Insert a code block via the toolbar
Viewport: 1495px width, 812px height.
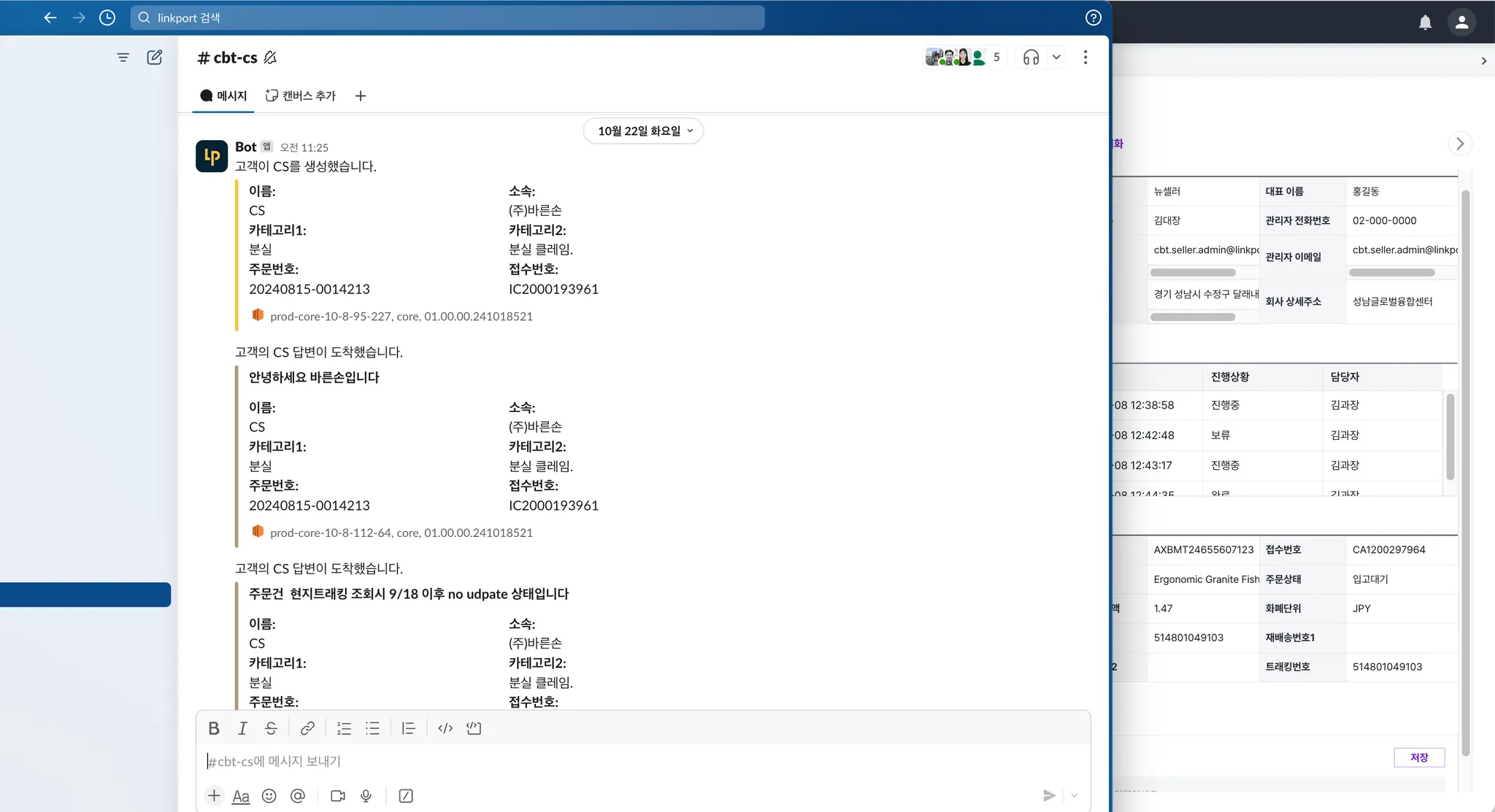(474, 728)
